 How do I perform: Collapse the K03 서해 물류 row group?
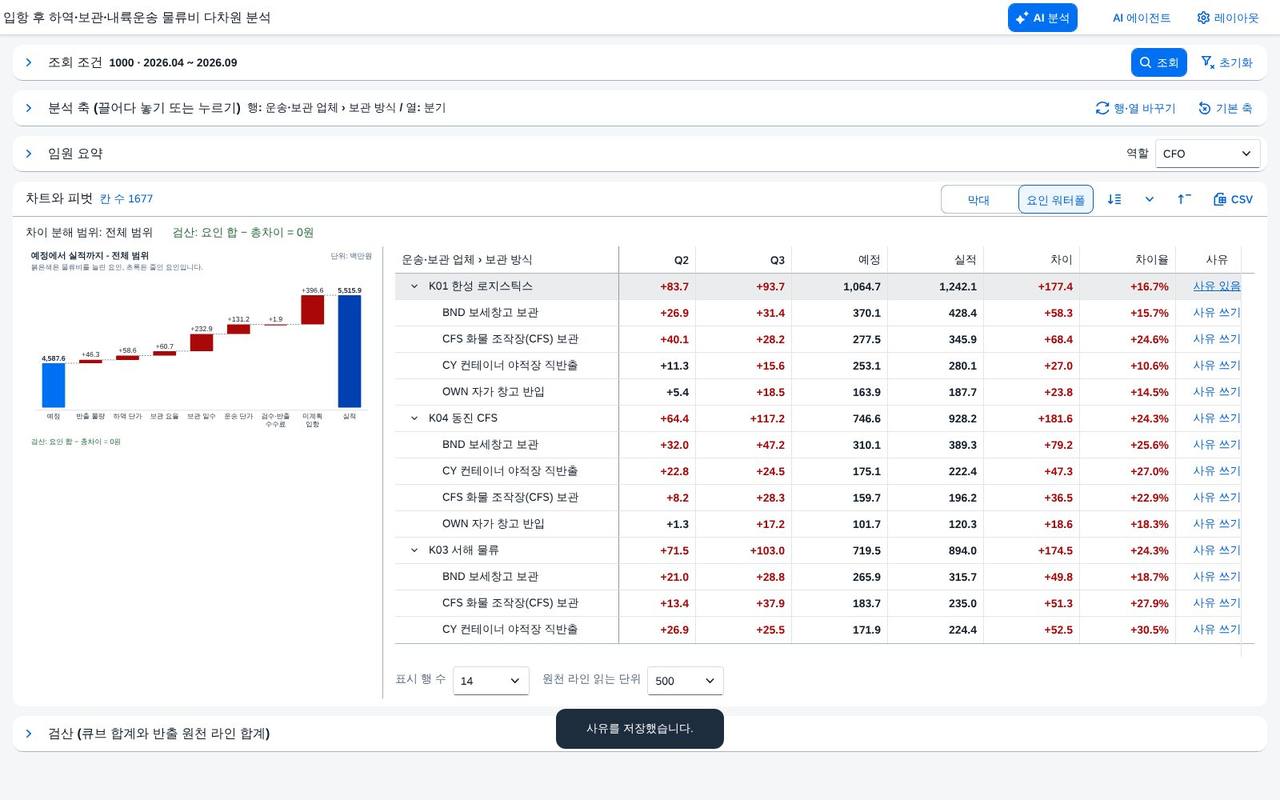414,550
